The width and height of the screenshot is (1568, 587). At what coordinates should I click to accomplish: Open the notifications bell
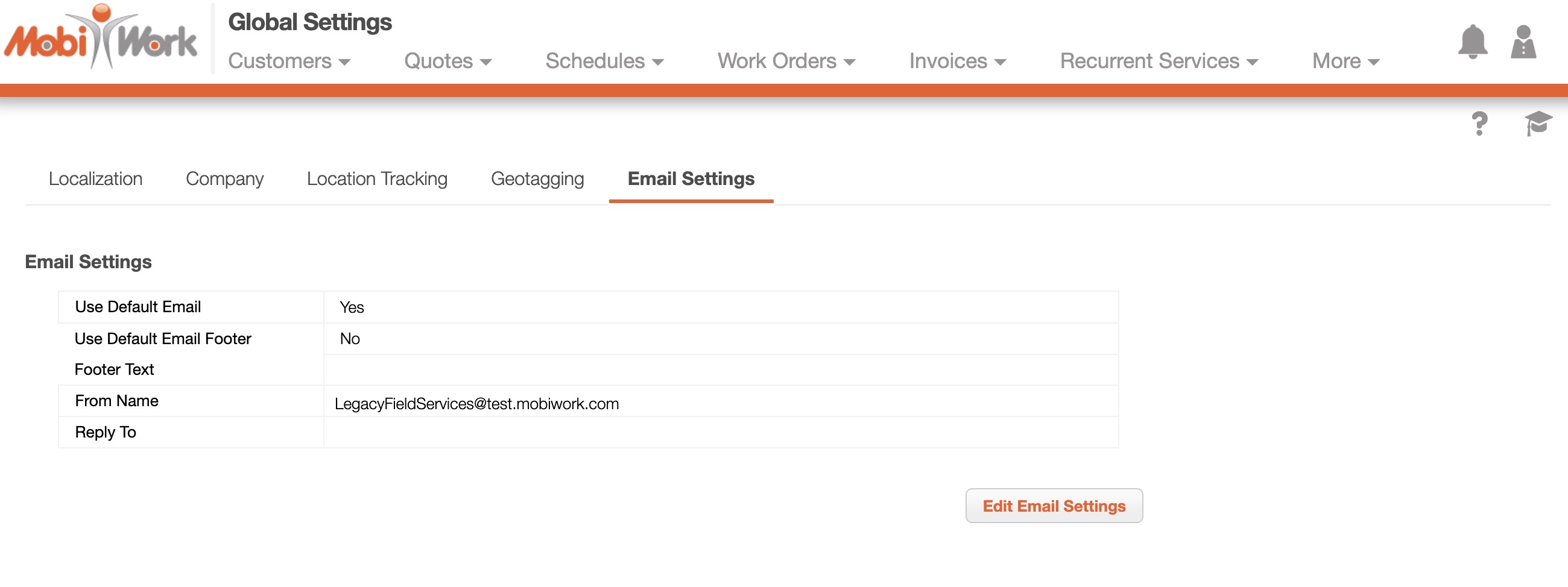[1472, 42]
